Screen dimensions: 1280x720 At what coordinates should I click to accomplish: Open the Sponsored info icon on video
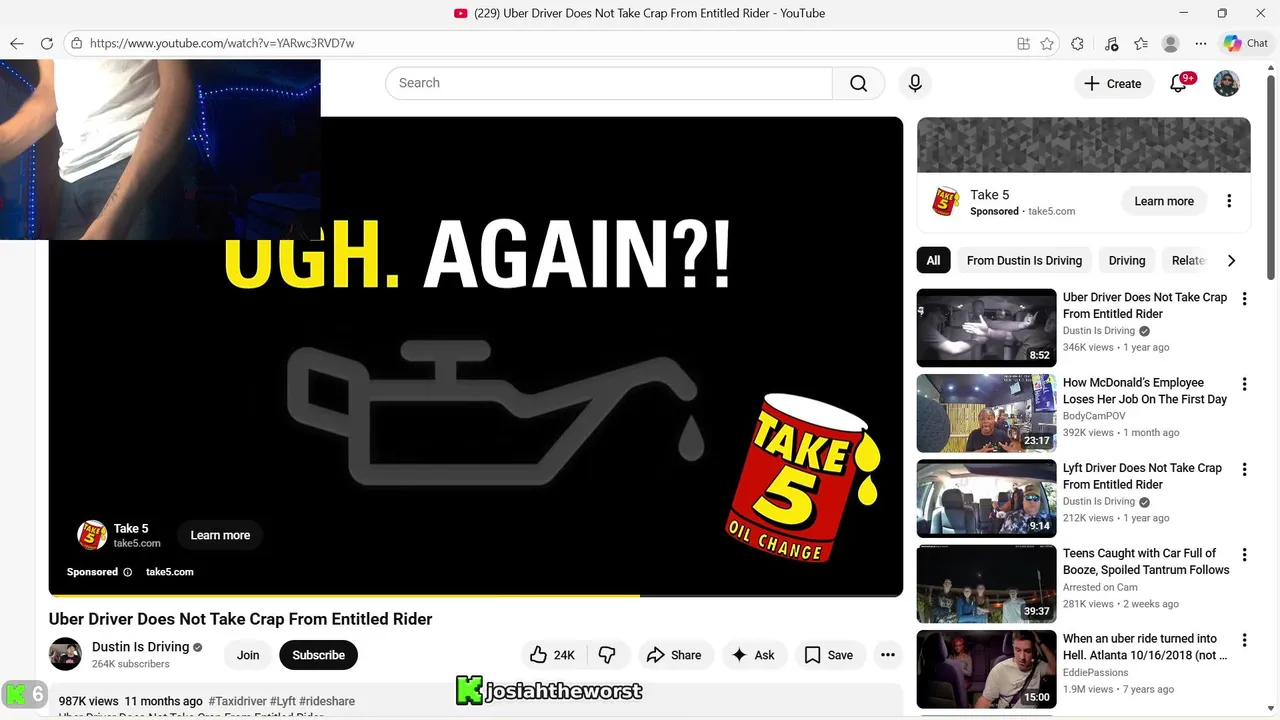click(127, 572)
